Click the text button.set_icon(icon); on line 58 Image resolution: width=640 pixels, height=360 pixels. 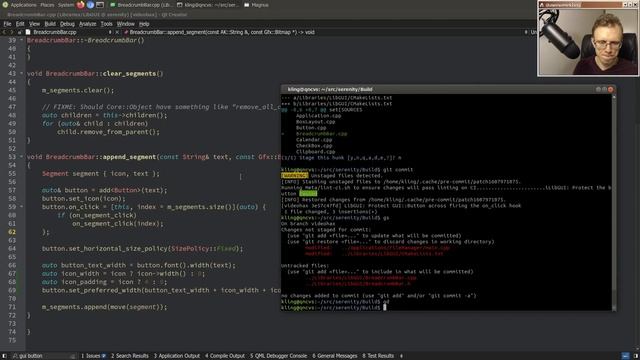[84, 199]
